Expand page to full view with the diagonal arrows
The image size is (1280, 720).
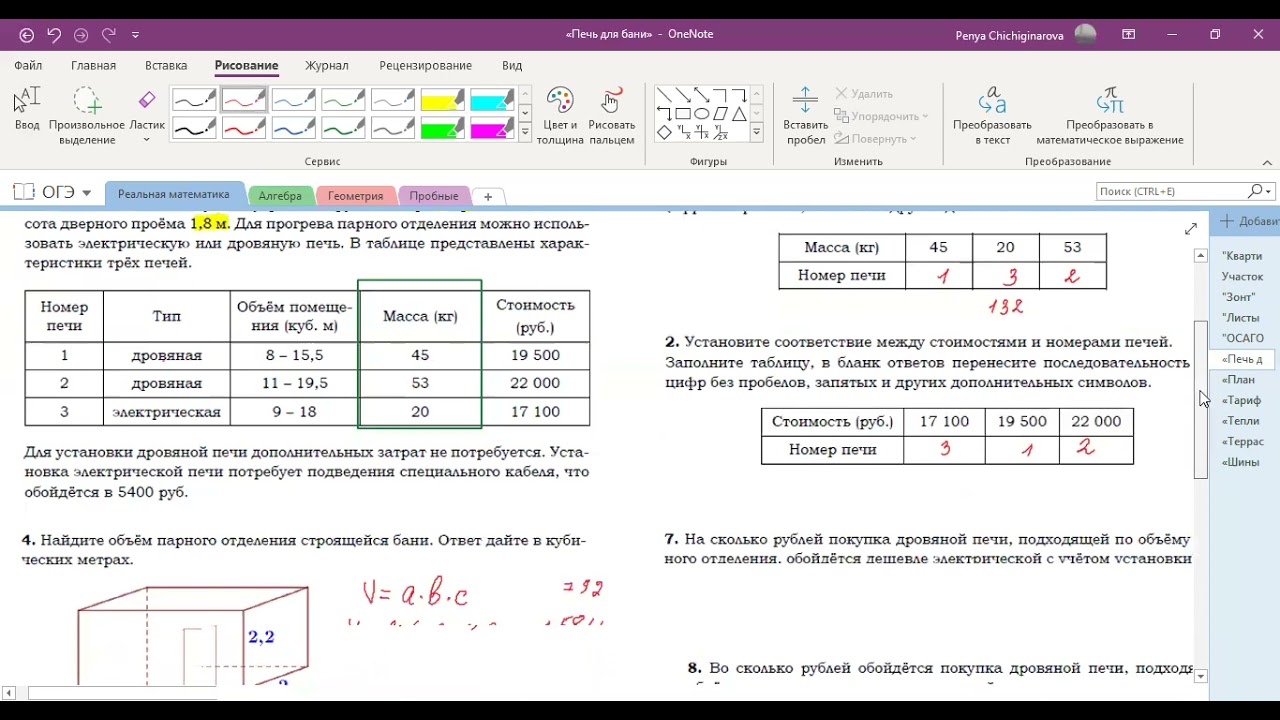coord(1191,229)
